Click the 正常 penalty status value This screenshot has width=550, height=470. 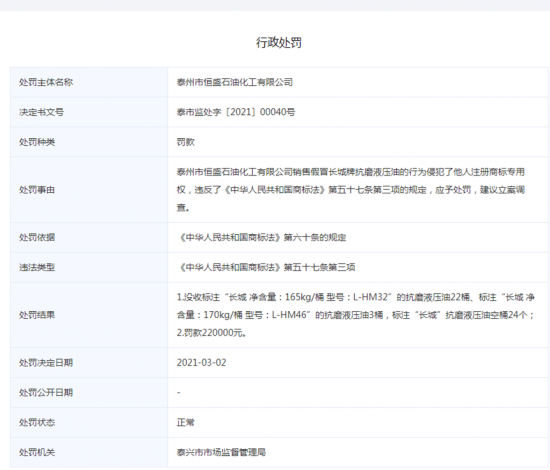point(186,422)
